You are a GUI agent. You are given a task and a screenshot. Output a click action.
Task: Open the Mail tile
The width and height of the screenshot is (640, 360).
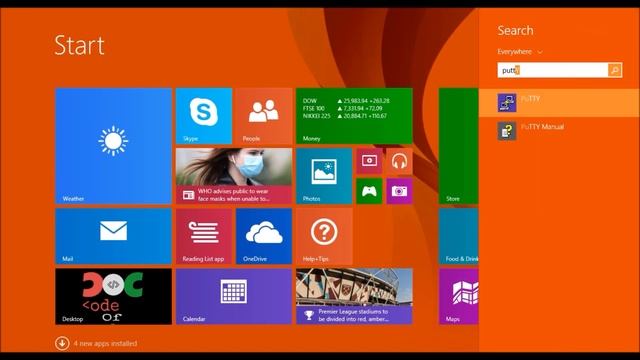point(113,236)
